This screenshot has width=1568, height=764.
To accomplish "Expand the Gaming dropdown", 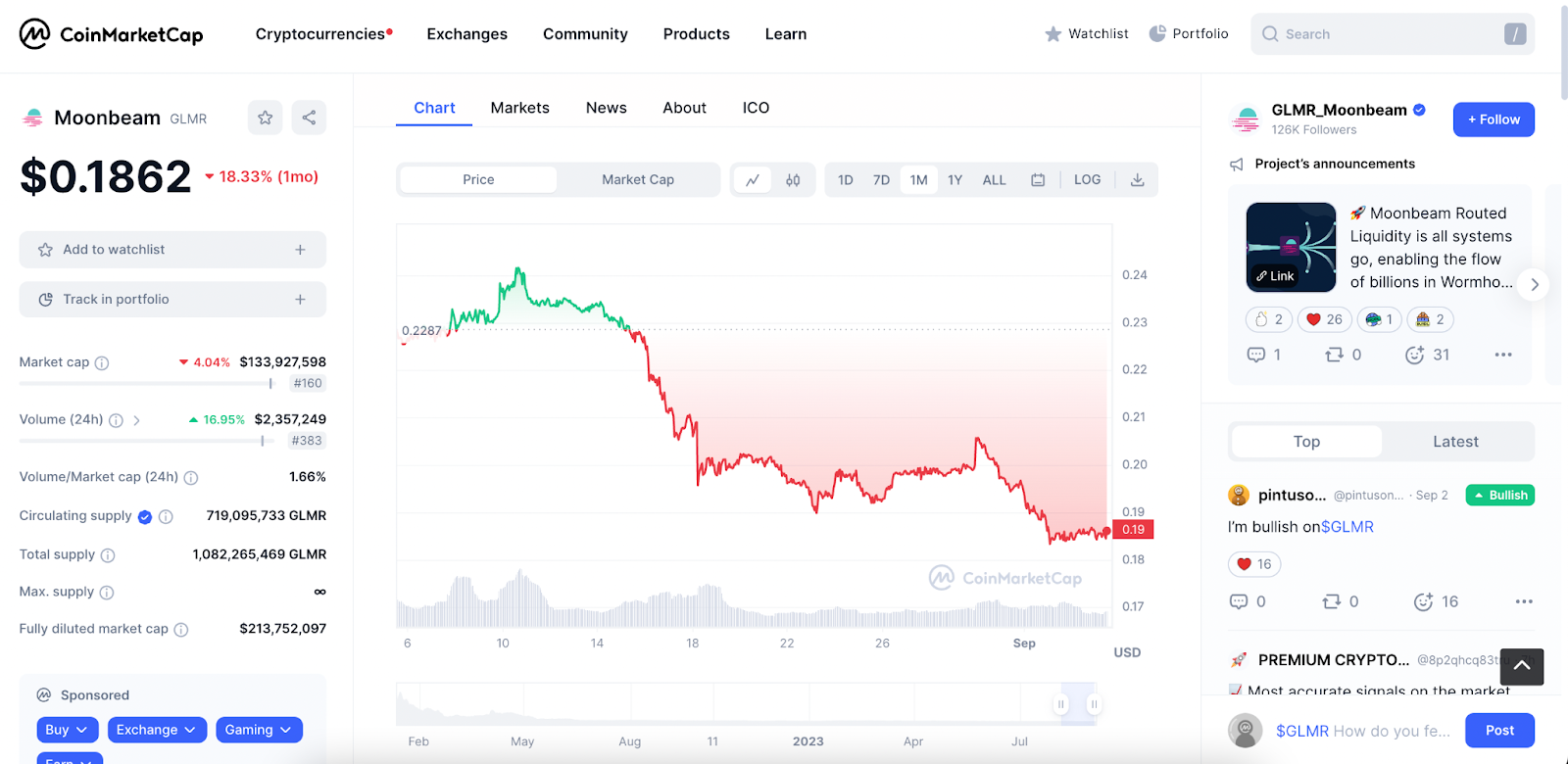I will click(259, 730).
